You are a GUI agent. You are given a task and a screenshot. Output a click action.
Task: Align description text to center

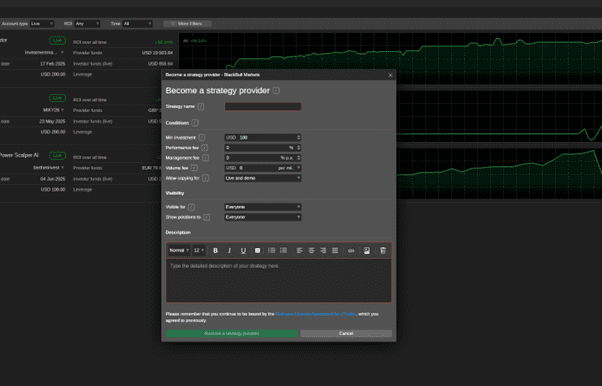(x=311, y=250)
